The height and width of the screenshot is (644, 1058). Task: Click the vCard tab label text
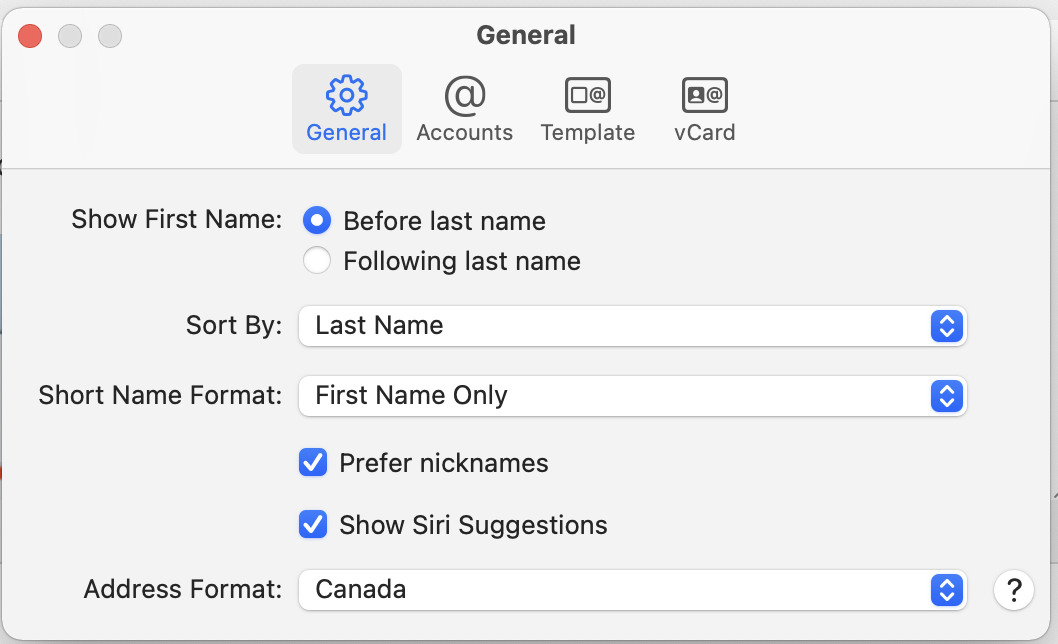[704, 133]
